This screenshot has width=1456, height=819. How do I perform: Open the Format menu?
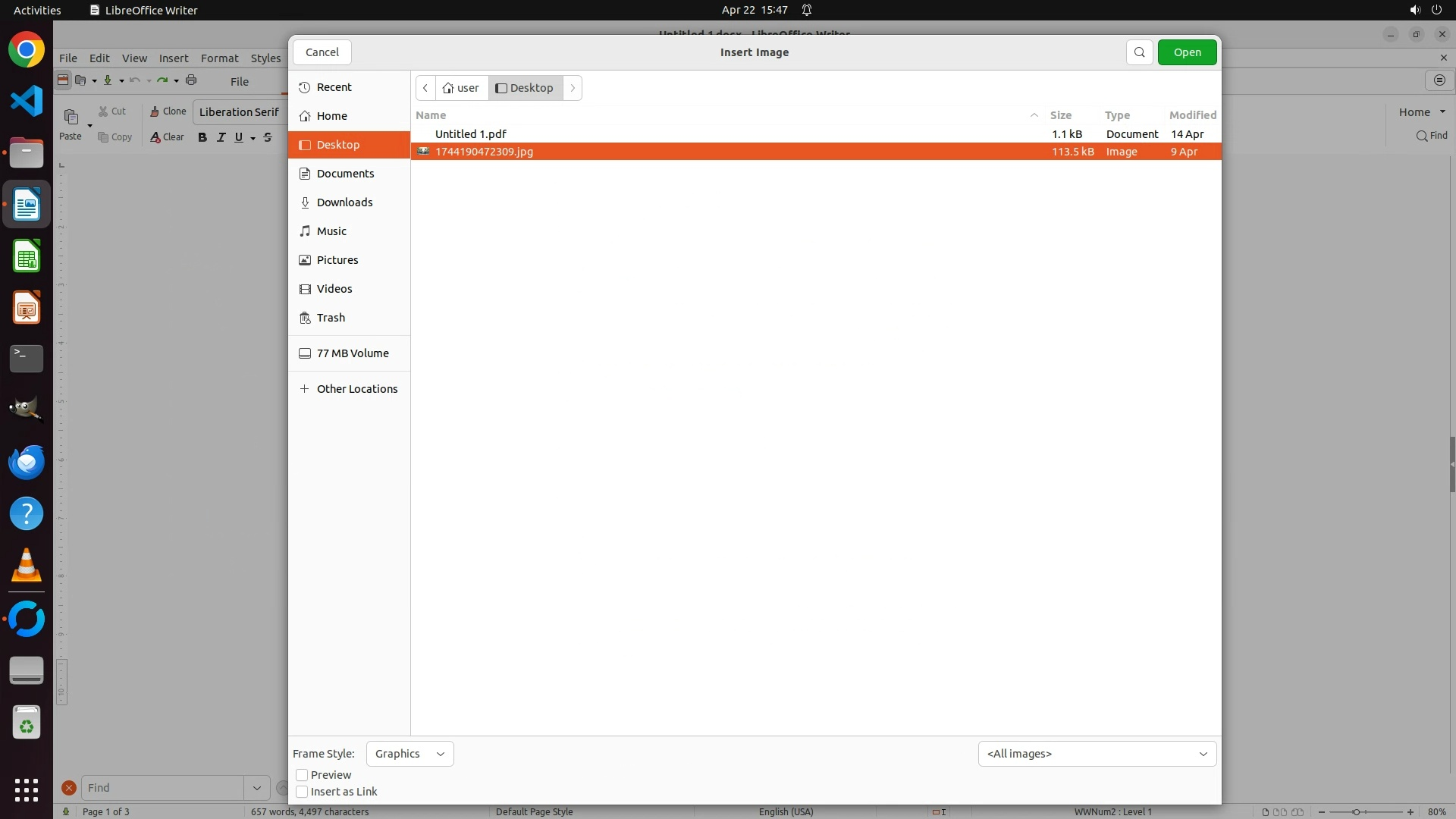pos(219,58)
